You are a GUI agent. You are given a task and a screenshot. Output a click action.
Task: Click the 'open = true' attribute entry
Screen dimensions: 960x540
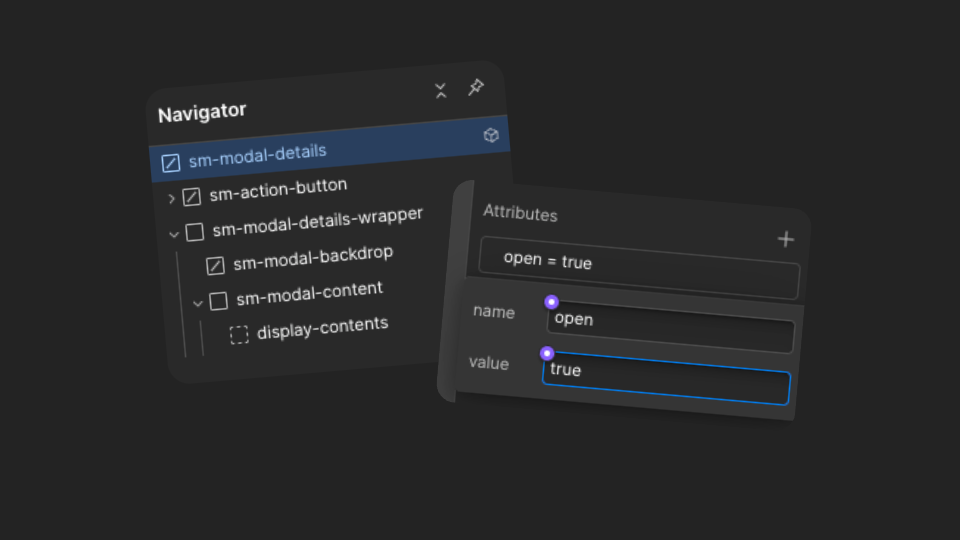[639, 268]
